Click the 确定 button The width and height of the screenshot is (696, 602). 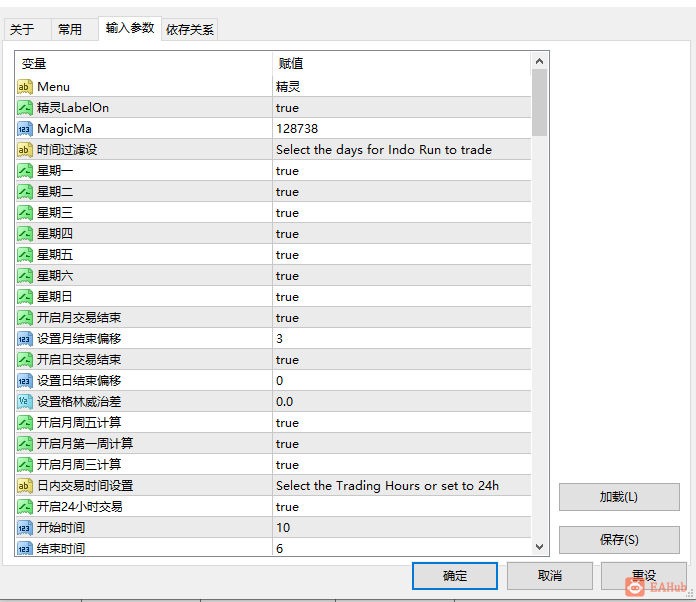[455, 576]
